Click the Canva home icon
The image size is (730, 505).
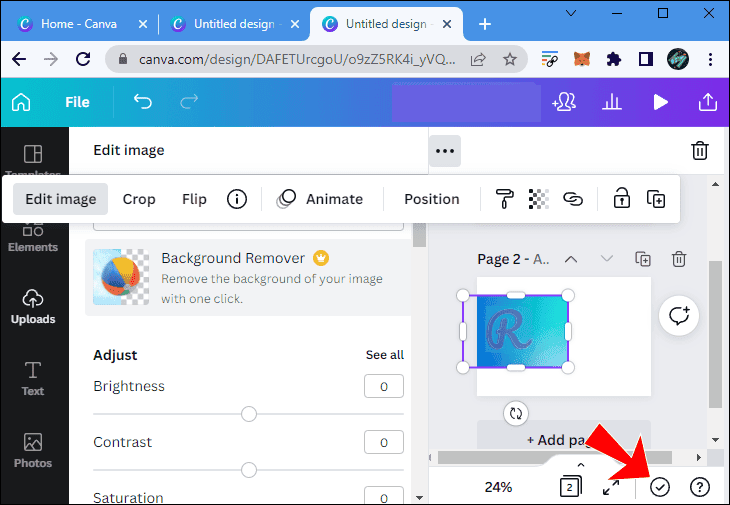pyautogui.click(x=21, y=102)
